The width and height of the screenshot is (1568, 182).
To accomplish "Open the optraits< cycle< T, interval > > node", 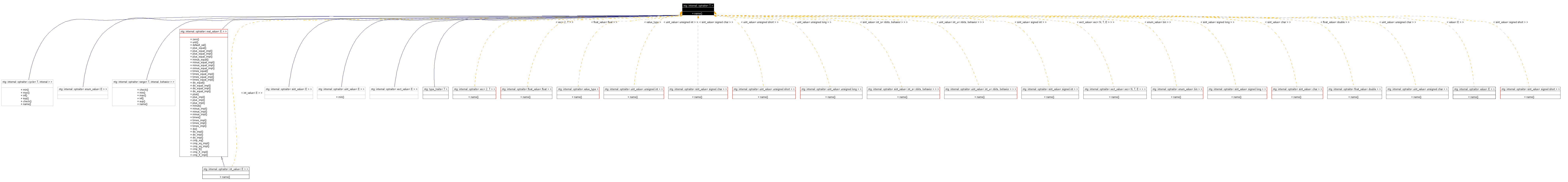I will click(x=27, y=93).
